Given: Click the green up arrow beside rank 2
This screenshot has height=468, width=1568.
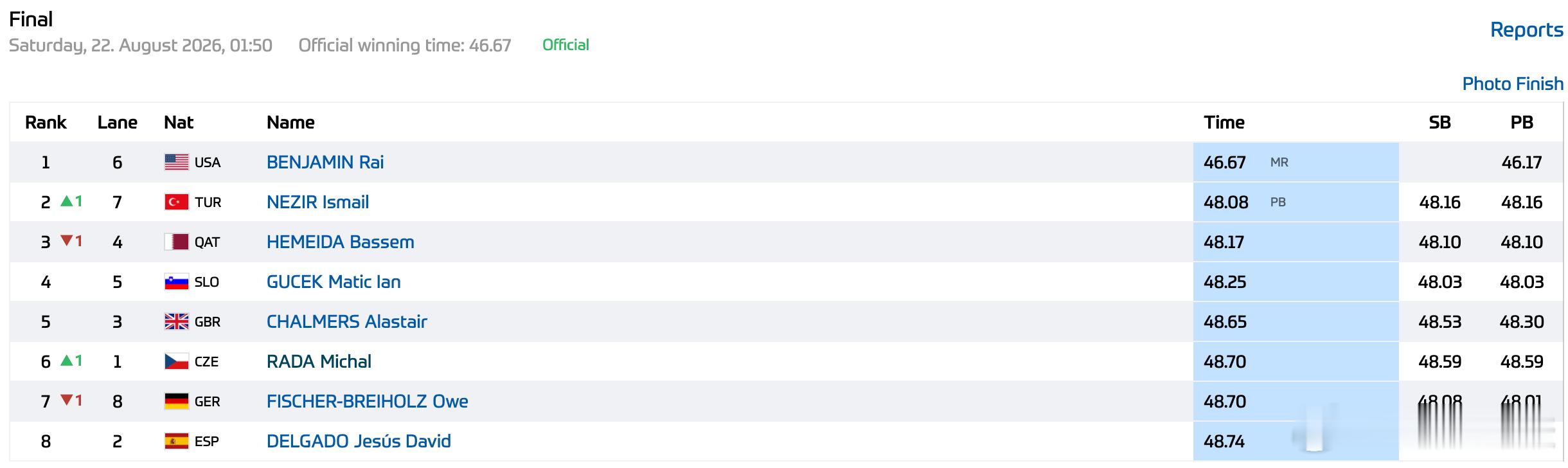Looking at the screenshot, I should click(66, 201).
